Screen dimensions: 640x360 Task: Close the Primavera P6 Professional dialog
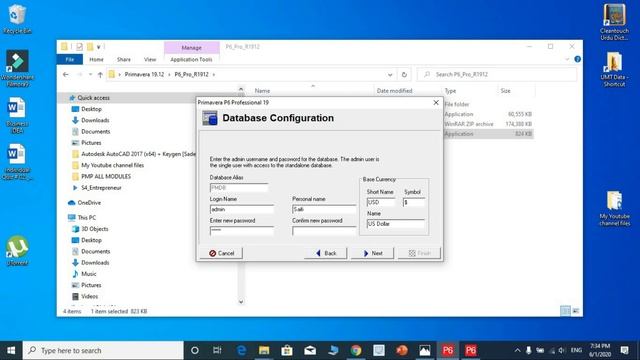(436, 102)
